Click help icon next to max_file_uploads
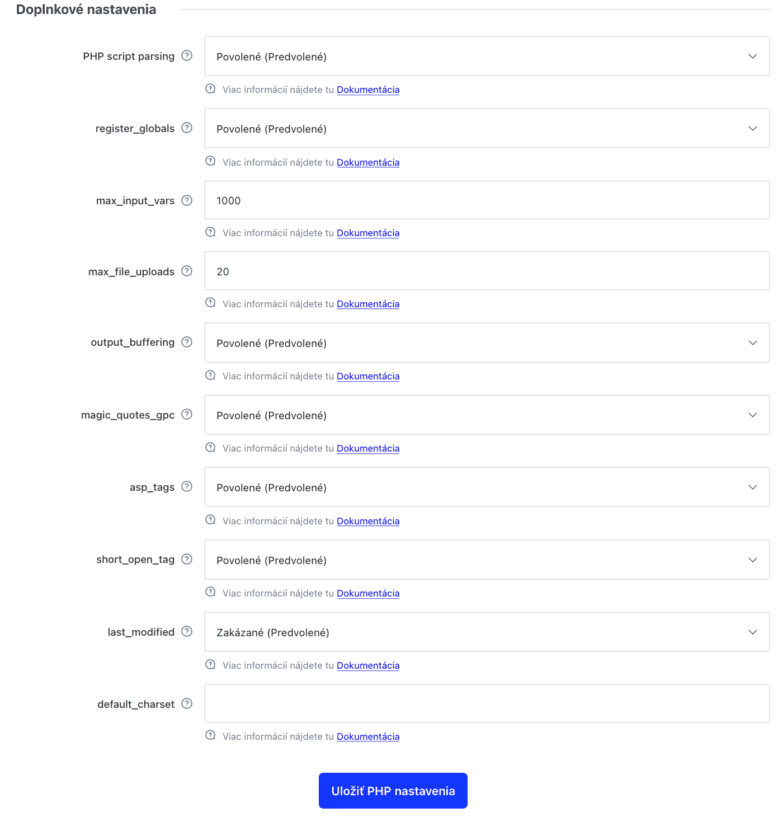Viewport: 783px width, 817px height. click(x=187, y=271)
